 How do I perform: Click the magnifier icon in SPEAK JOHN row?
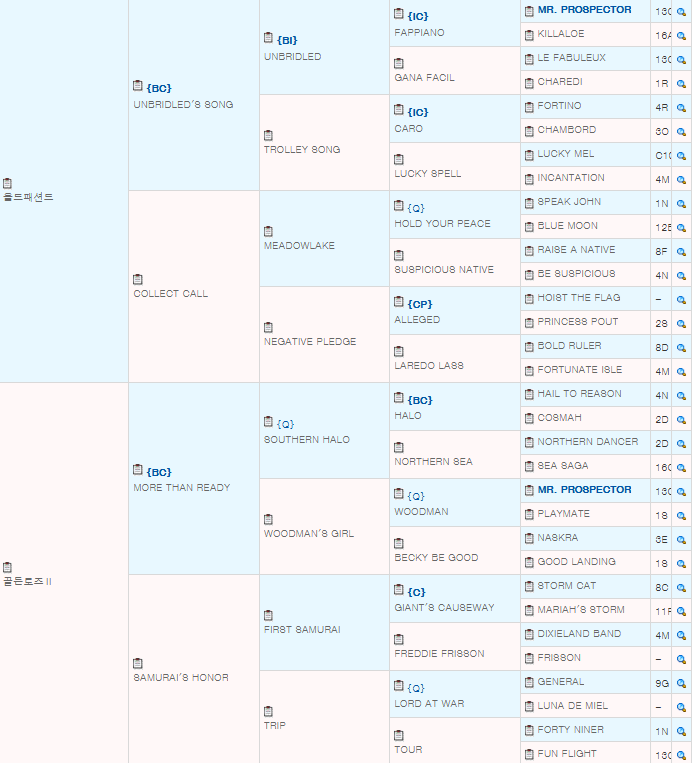[681, 204]
